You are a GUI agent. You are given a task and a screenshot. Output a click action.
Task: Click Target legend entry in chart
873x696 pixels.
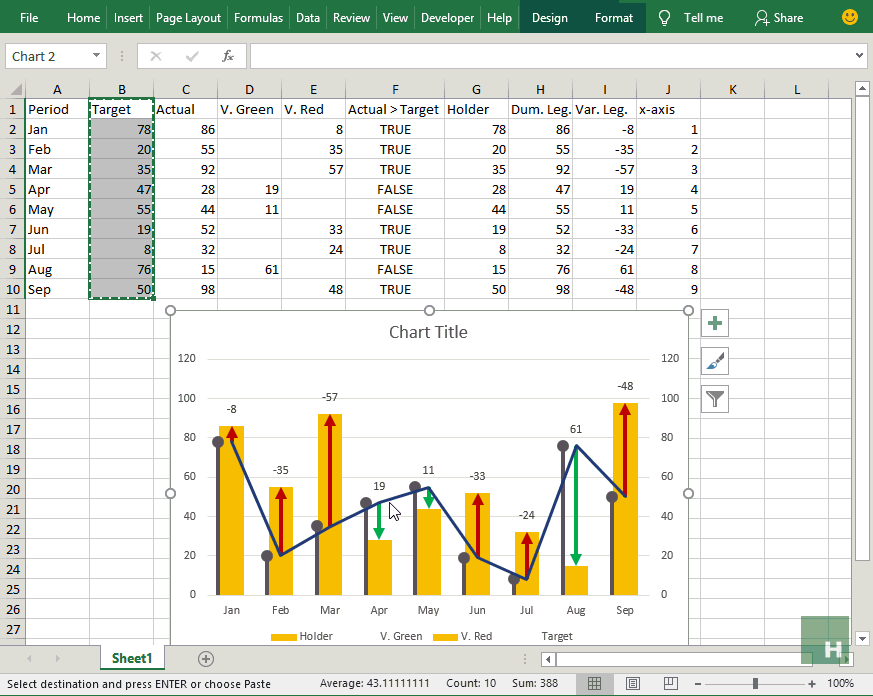(557, 636)
